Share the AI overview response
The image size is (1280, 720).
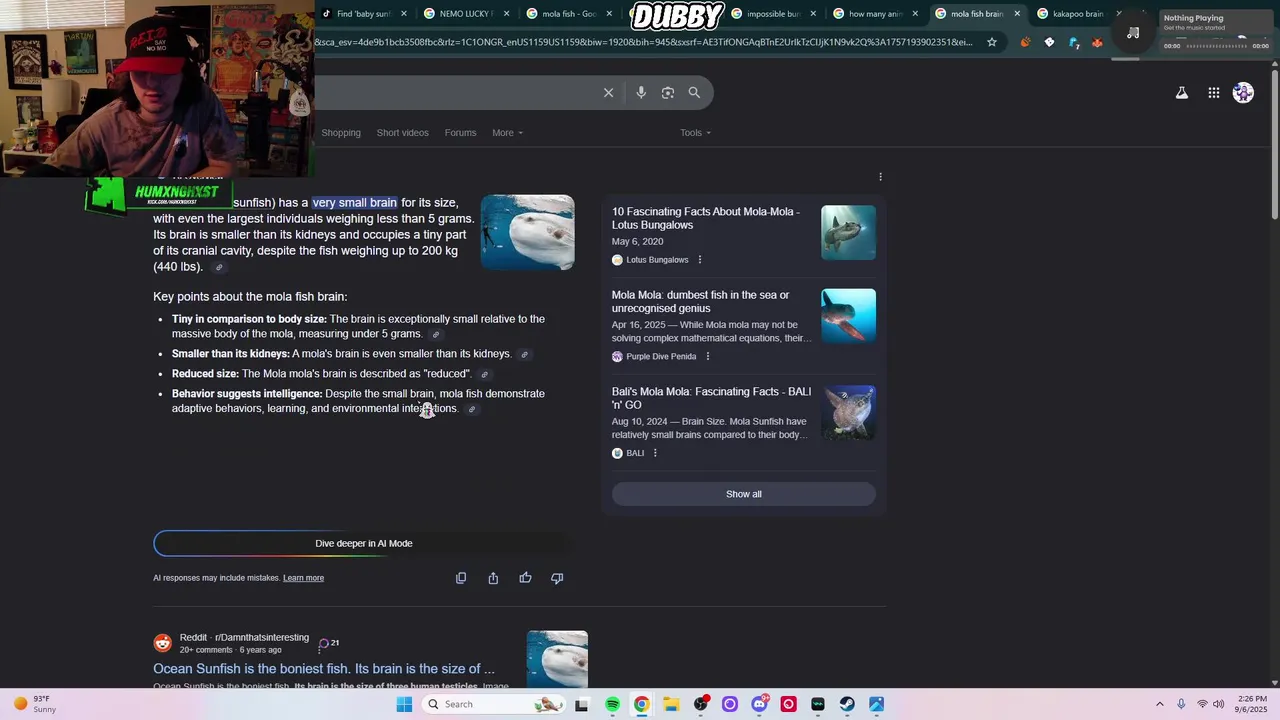[493, 578]
